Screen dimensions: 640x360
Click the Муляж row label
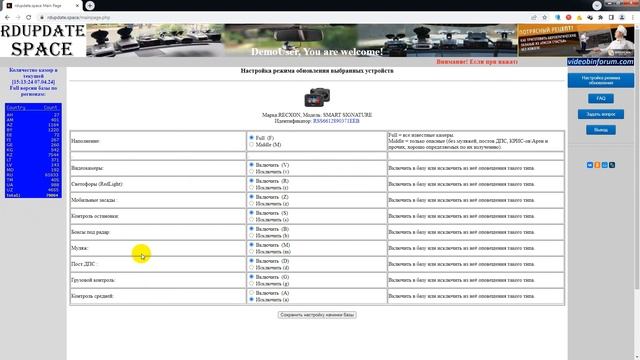coord(80,248)
